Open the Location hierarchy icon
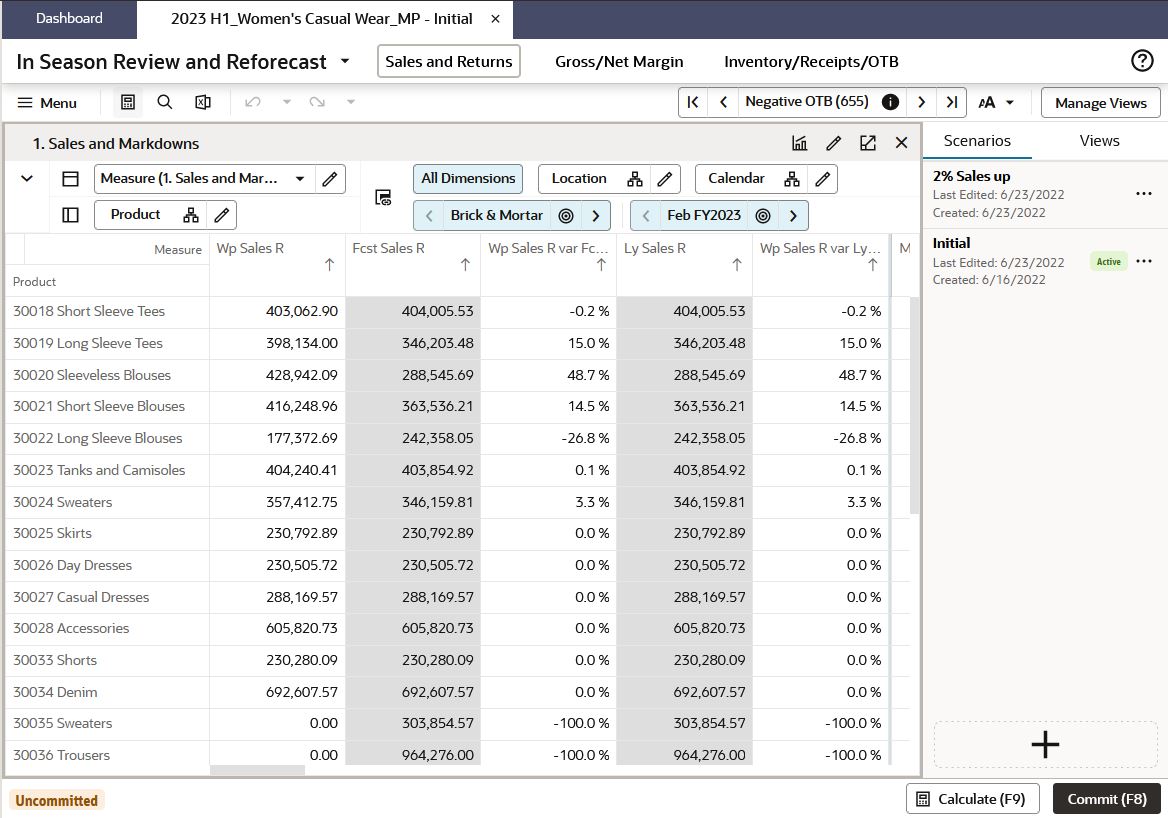The image size is (1168, 818). [635, 179]
